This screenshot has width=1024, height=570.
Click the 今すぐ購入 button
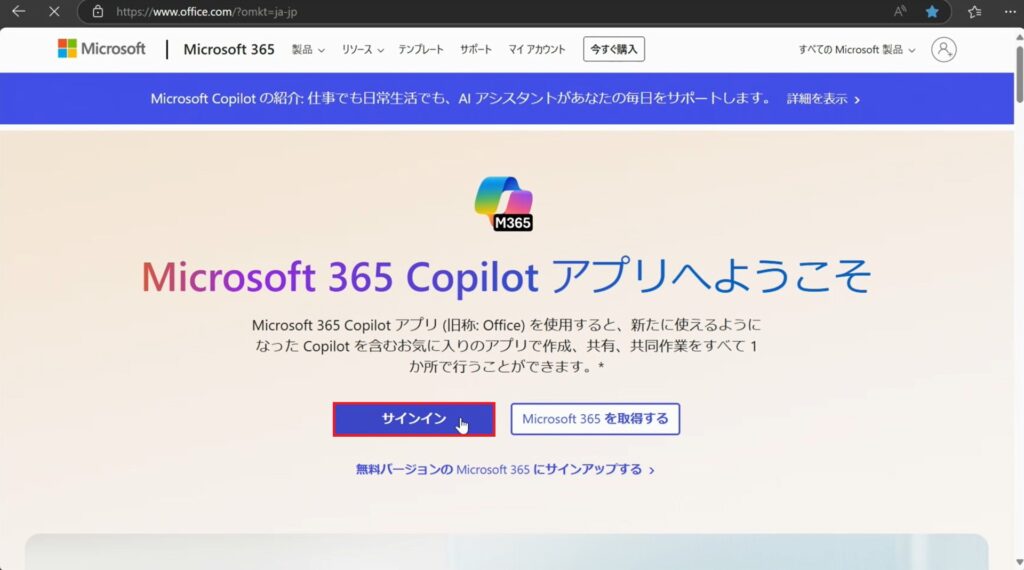pos(614,50)
